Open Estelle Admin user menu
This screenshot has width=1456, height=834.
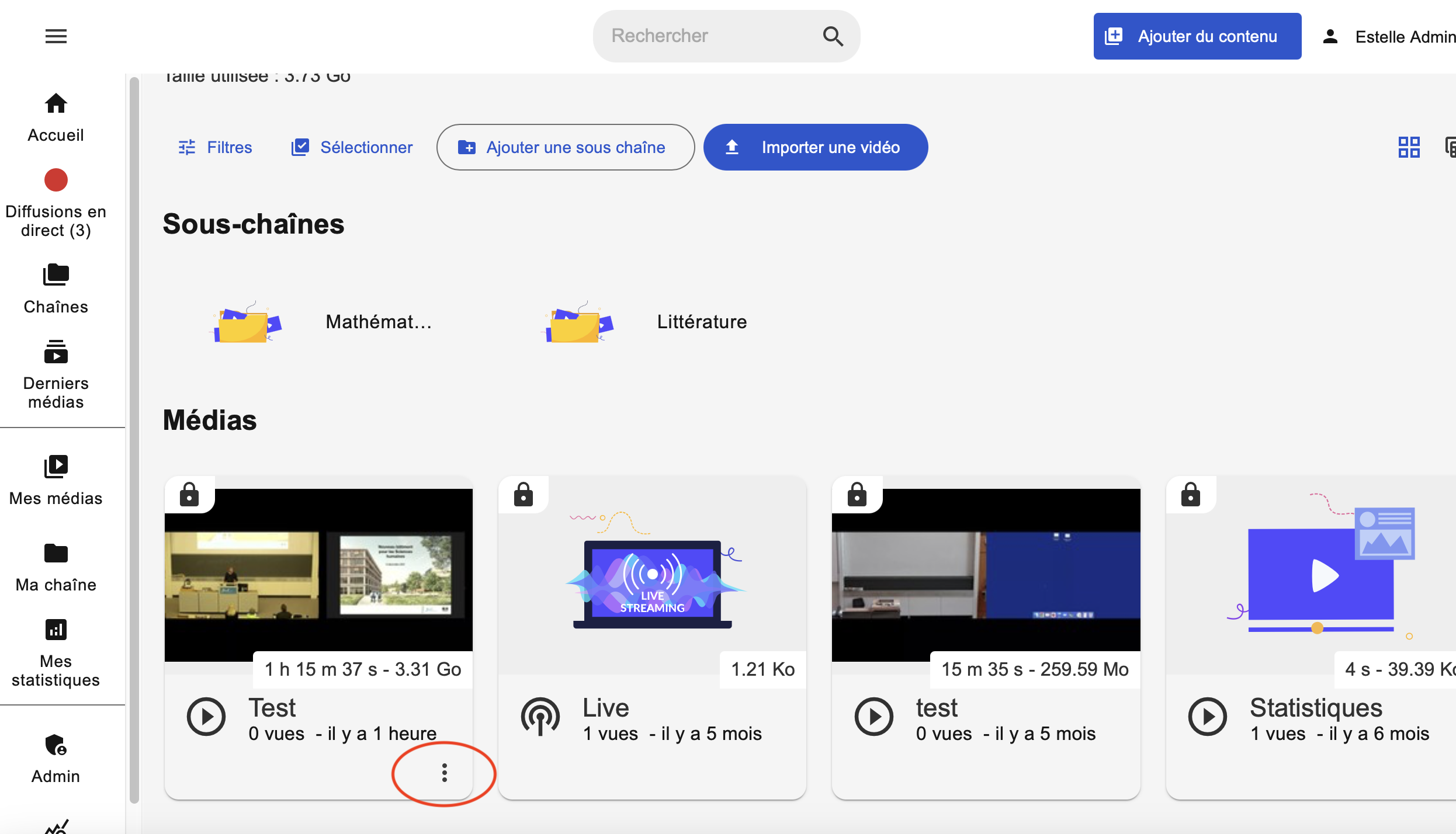coord(1391,37)
